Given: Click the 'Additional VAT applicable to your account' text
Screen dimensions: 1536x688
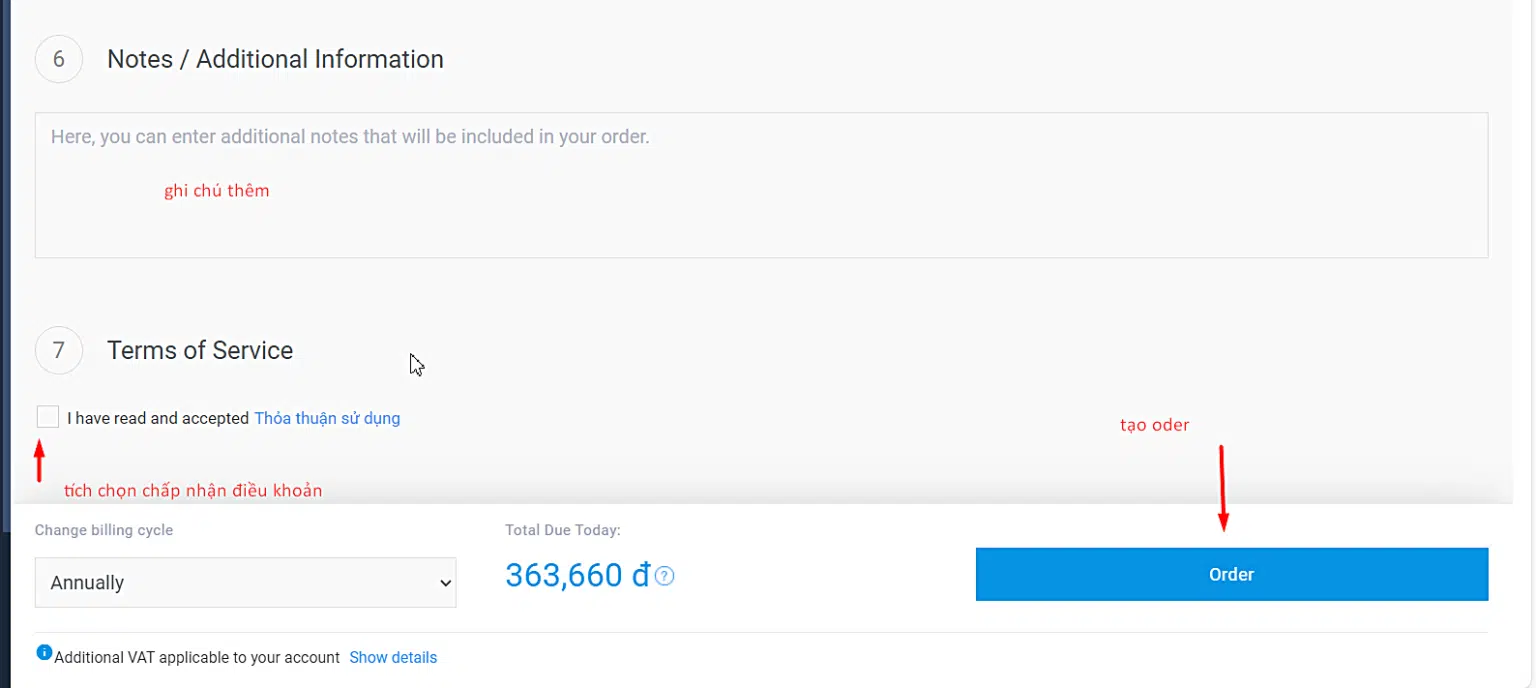Looking at the screenshot, I should point(197,658).
